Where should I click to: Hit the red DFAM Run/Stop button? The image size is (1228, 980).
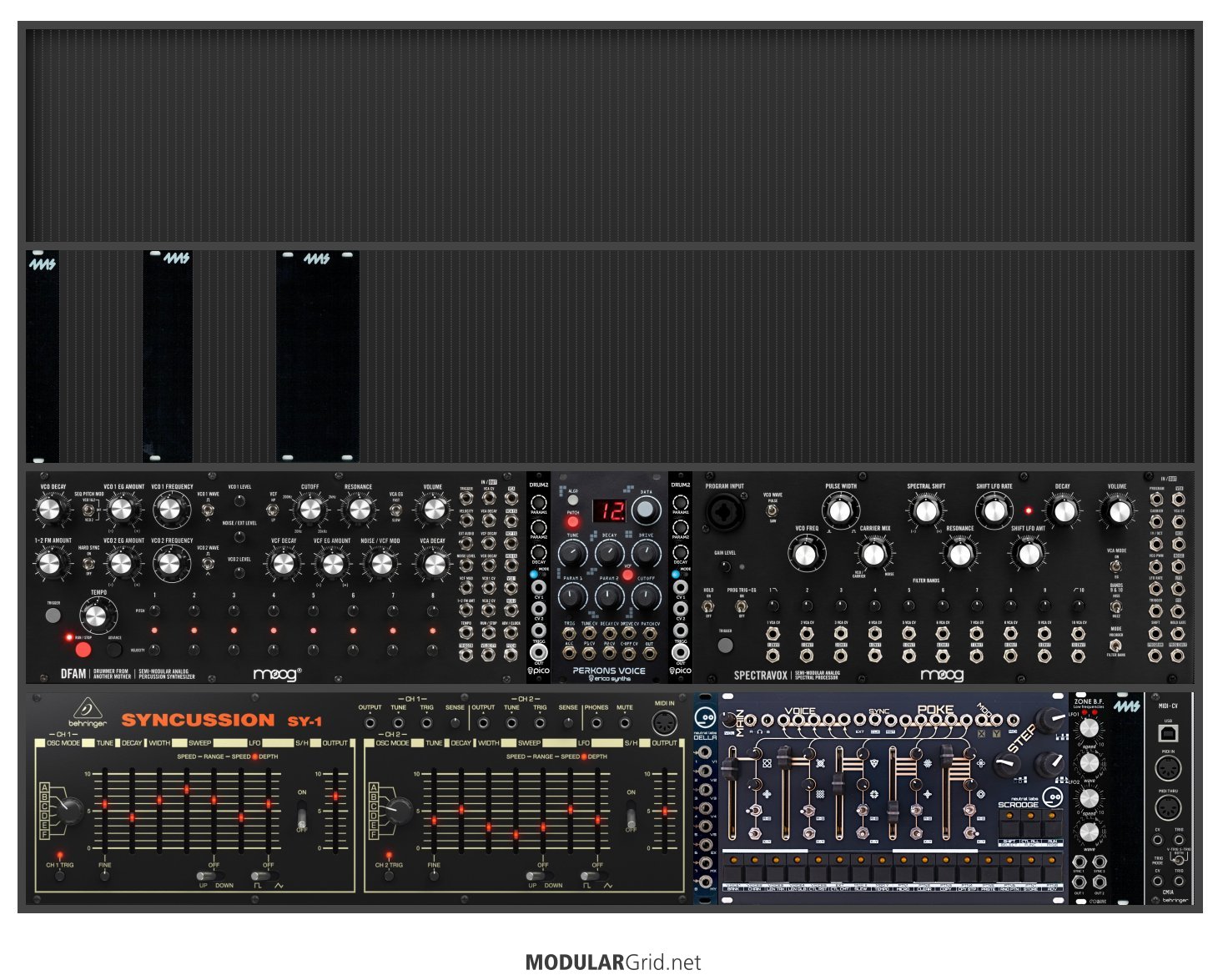(83, 649)
